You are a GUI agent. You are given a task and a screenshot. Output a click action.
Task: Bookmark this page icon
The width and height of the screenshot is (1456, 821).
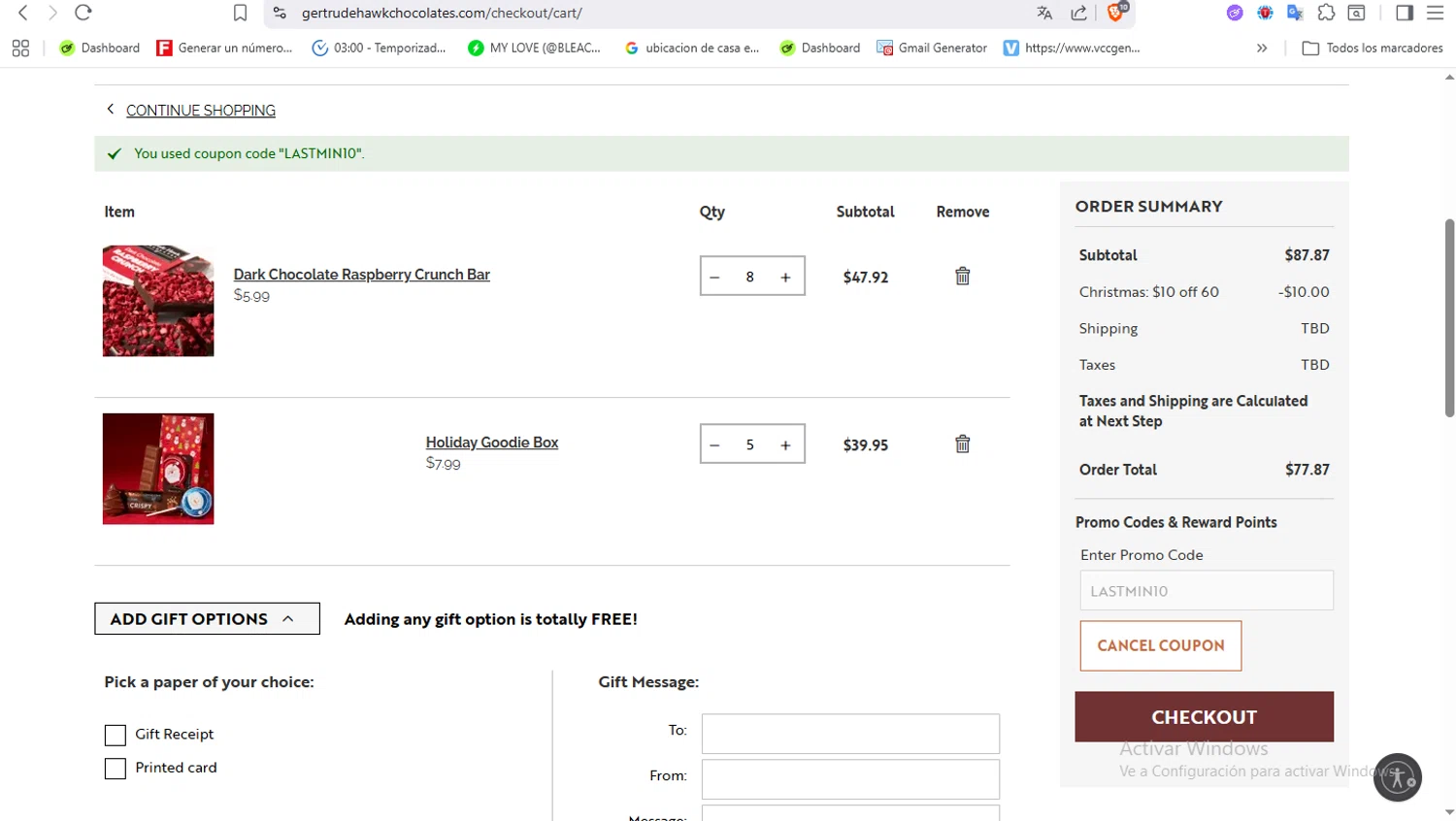[240, 13]
